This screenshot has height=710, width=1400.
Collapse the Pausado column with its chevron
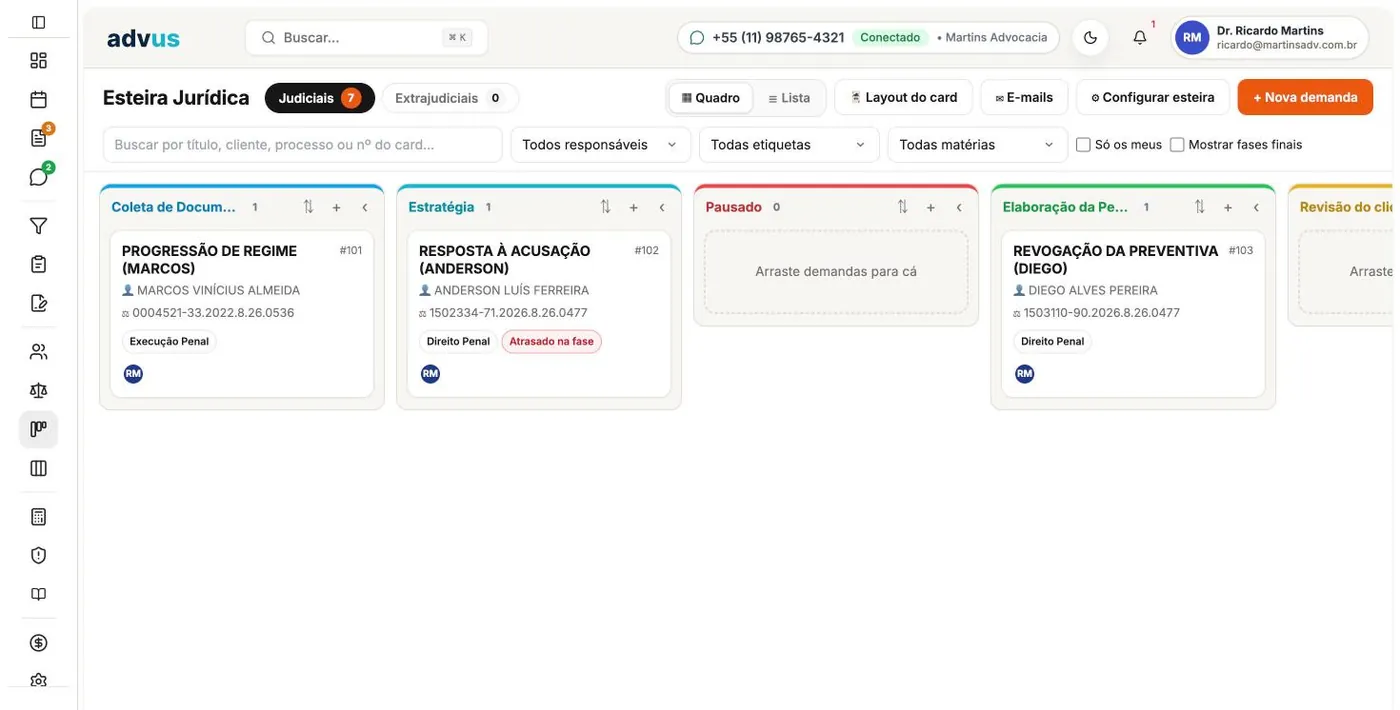958,208
